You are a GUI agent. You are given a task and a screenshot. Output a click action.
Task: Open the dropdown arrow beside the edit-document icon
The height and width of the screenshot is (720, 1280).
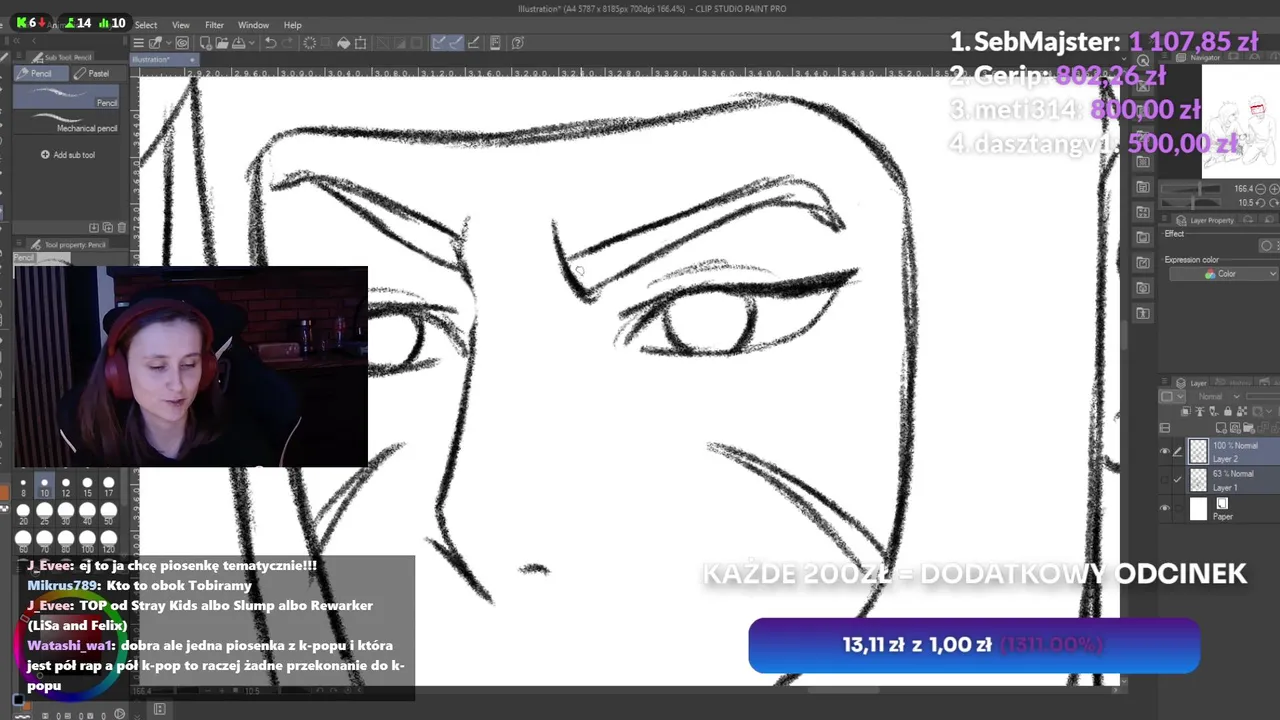coord(168,42)
